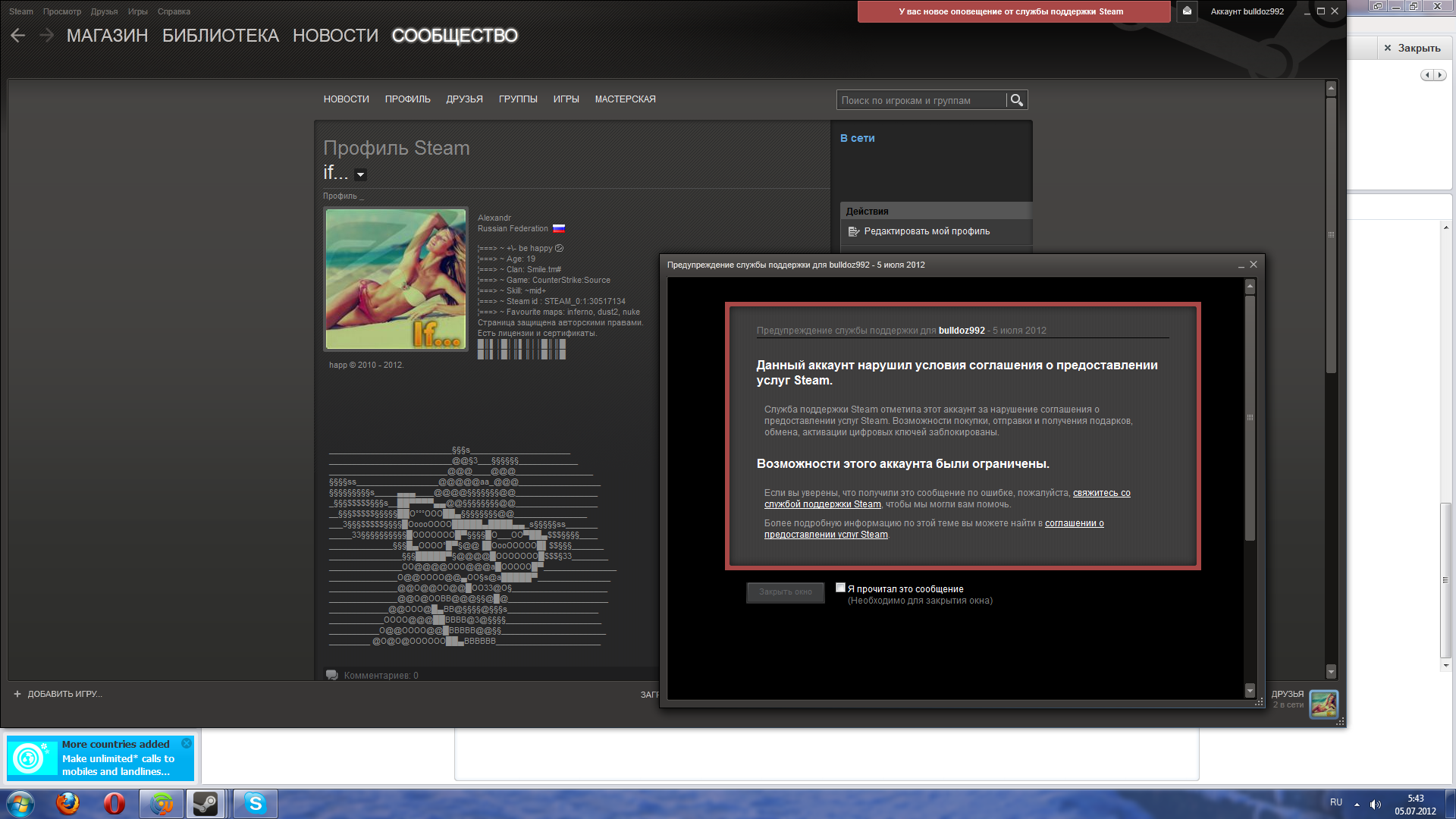The width and height of the screenshot is (1456, 819).
Task: Click the switch-view icon in Skype title bar
Action: click(x=1378, y=6)
